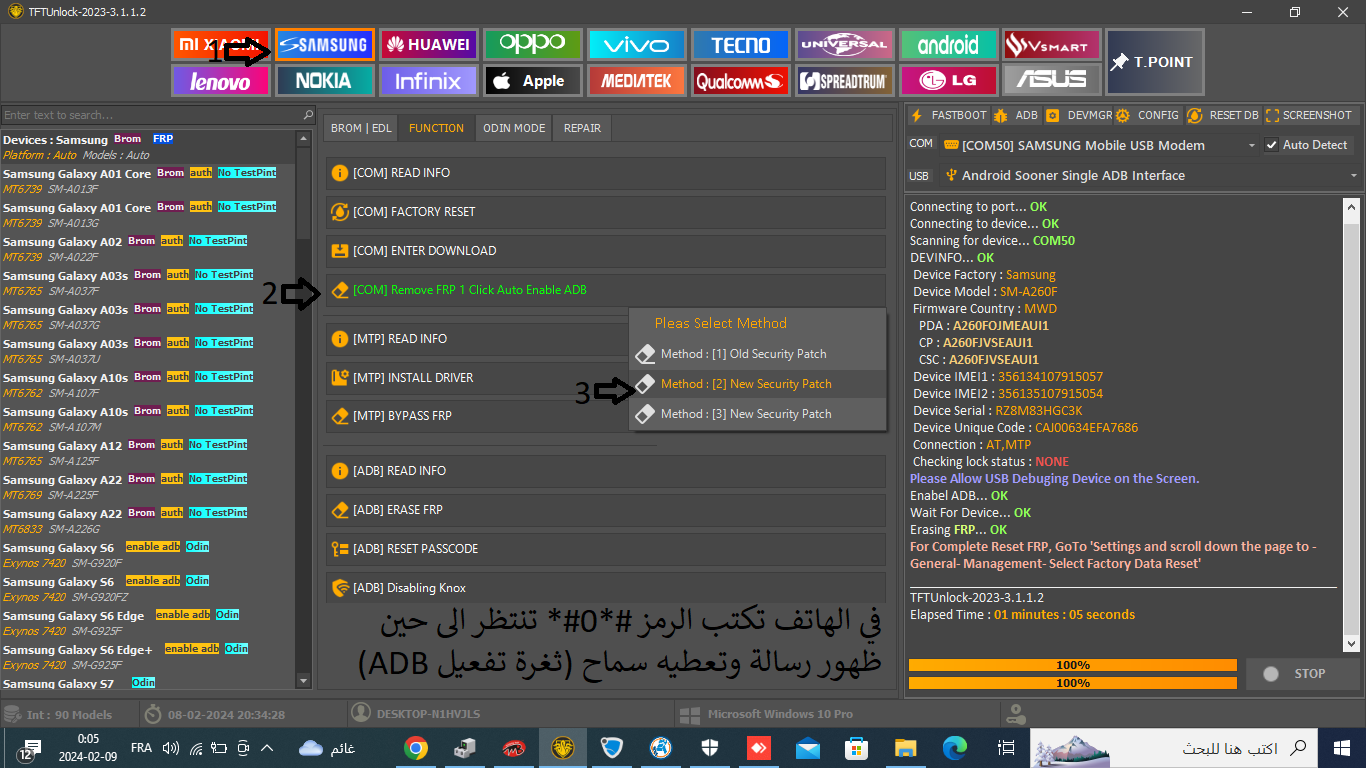Focus the device search text field

(151, 115)
